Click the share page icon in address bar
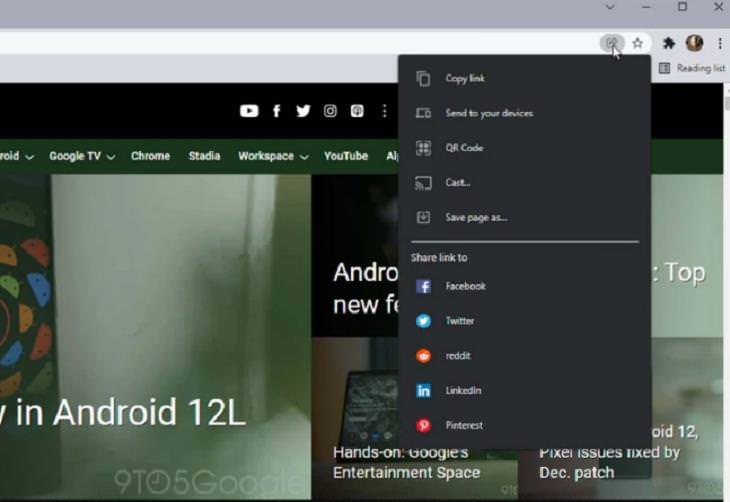The height and width of the screenshot is (502, 730). (611, 43)
